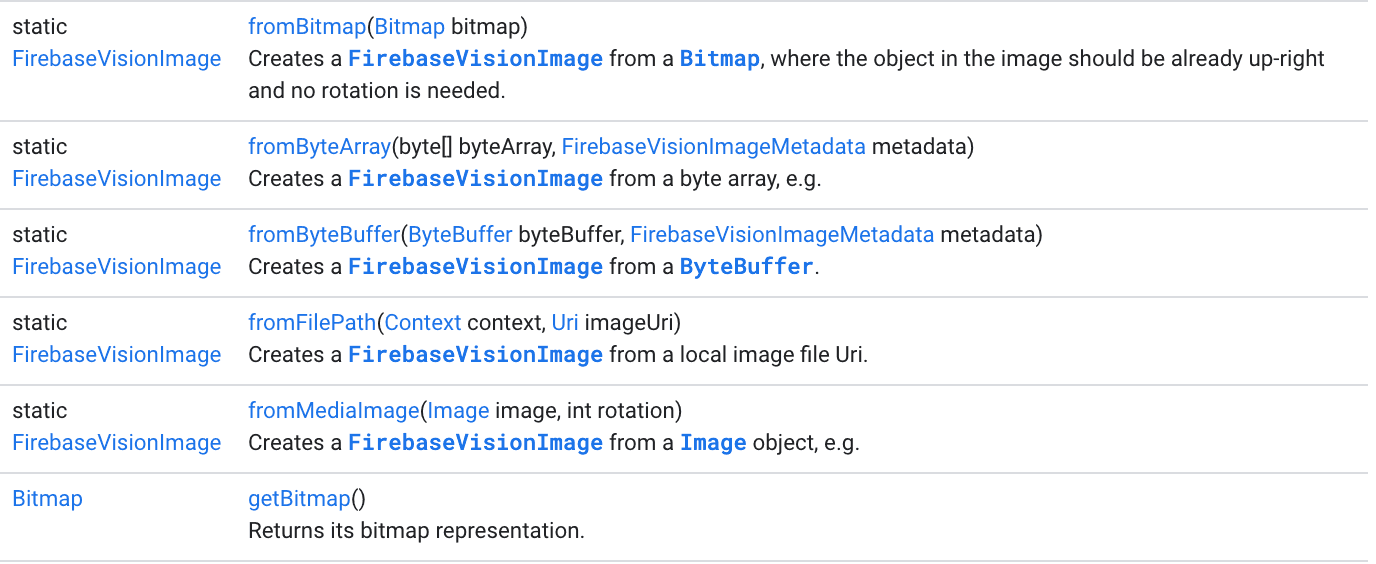Click the Uri parameter type link
This screenshot has height=564, width=1376.
point(565,323)
